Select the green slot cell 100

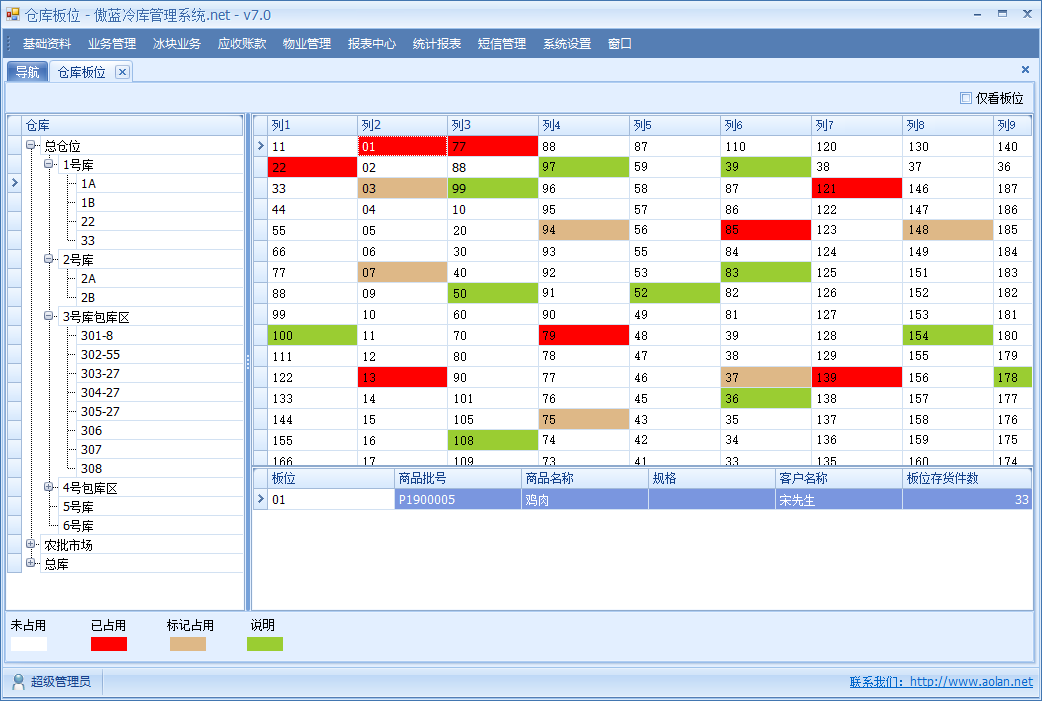(x=312, y=336)
